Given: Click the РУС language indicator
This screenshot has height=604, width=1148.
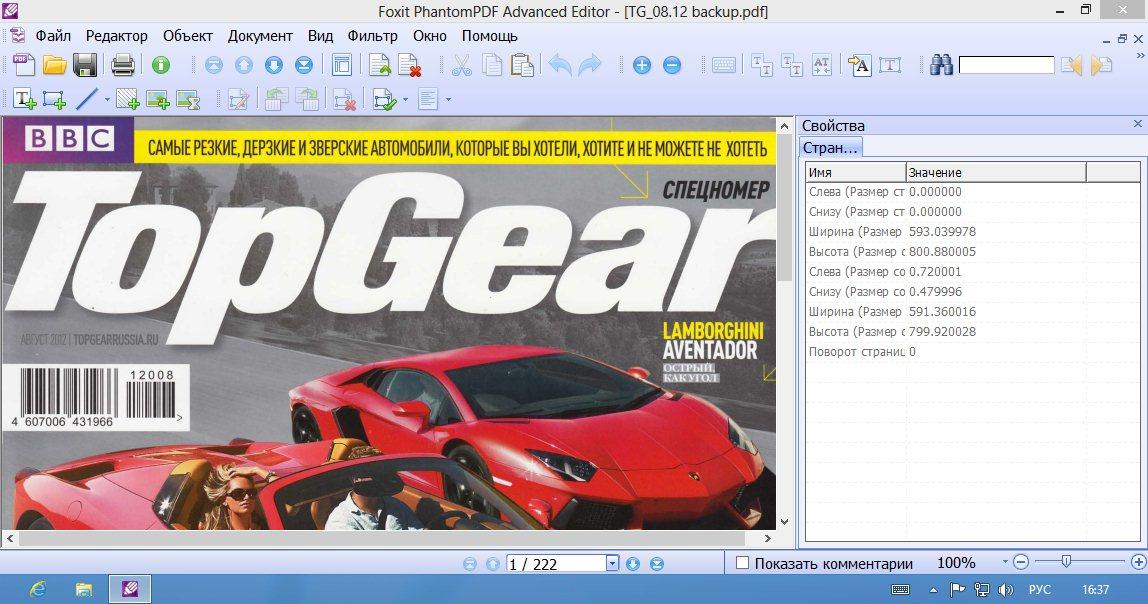Looking at the screenshot, I should [1040, 589].
